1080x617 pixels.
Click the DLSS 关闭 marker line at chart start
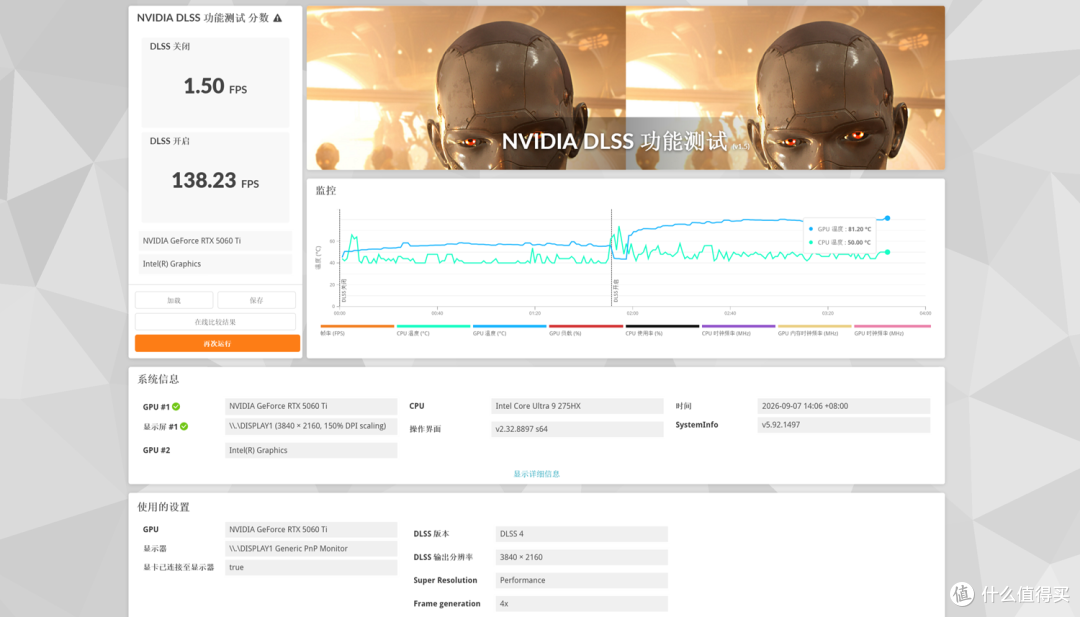[x=340, y=258]
